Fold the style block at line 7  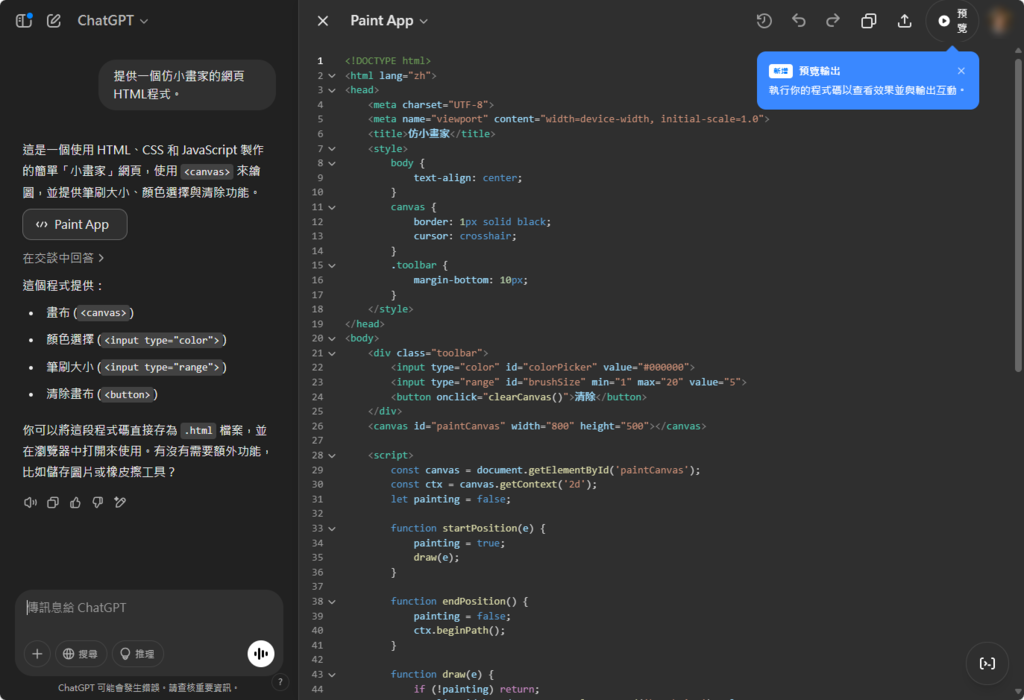[x=332, y=149]
